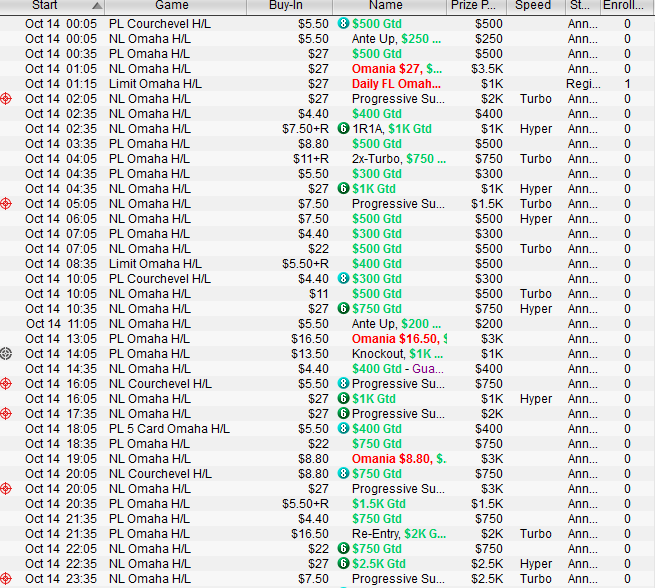Click the '$7.50+R' buy-in cell
The image size is (655, 588).
305,129
